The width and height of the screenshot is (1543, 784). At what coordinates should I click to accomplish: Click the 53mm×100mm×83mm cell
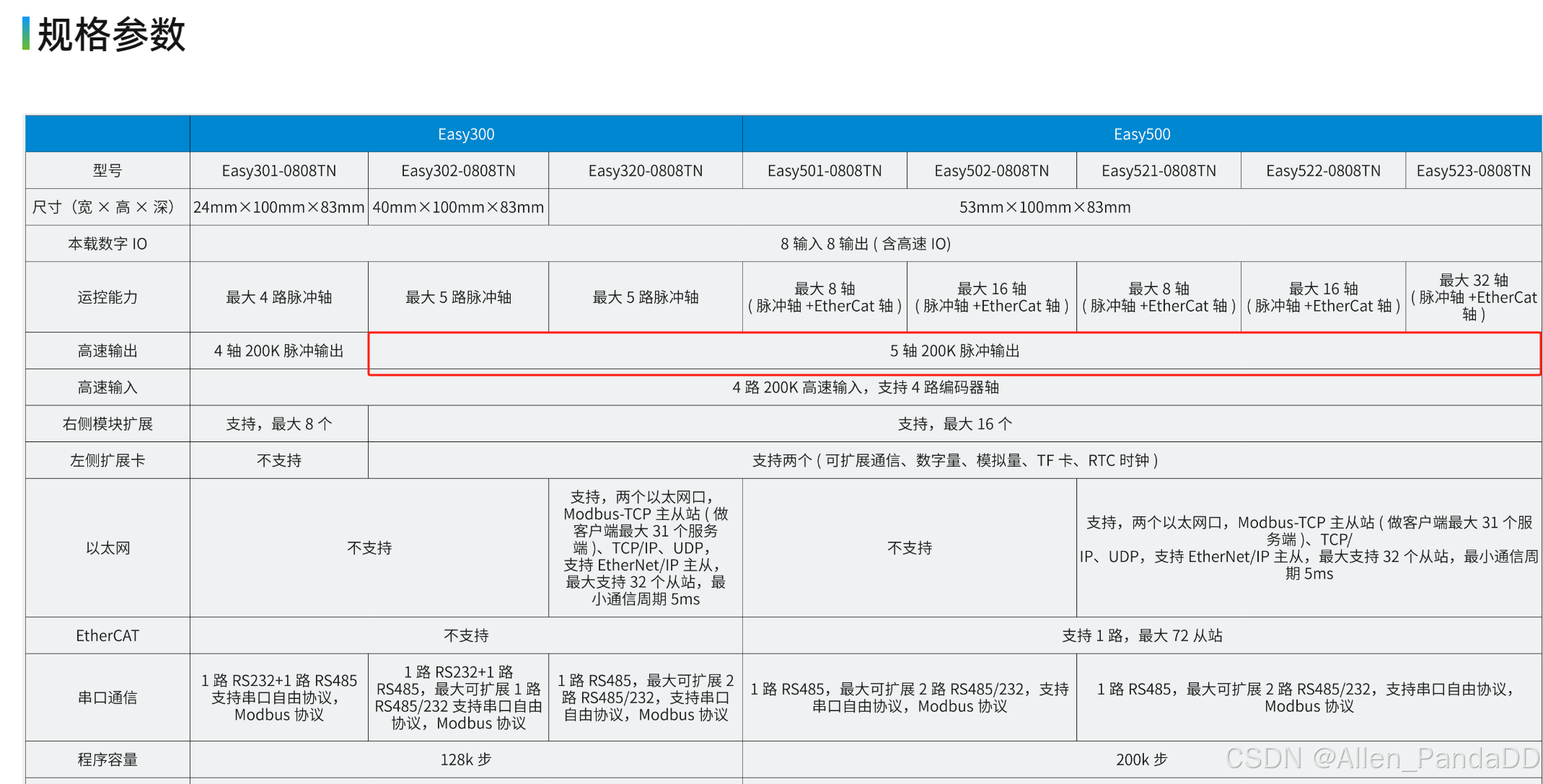pos(1045,208)
